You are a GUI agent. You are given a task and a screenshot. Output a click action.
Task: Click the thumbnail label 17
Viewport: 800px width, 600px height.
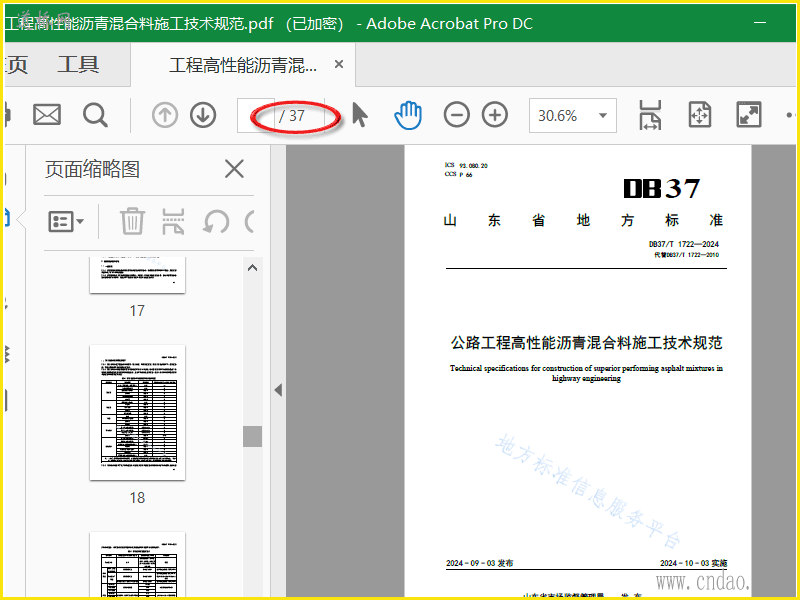tap(137, 310)
